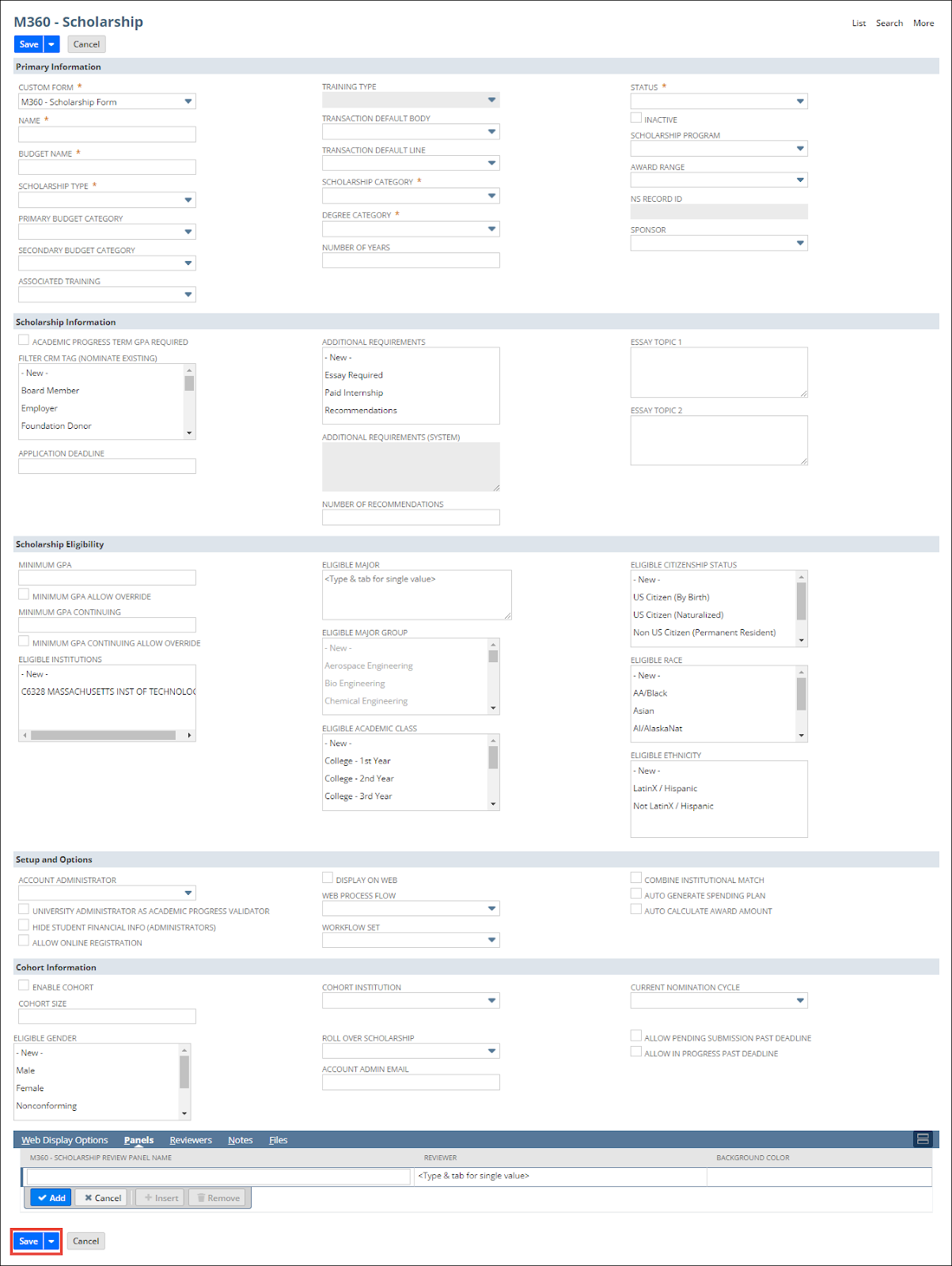Expand the Web Process Flow dropdown
The height and width of the screenshot is (1266, 952).
[x=491, y=909]
